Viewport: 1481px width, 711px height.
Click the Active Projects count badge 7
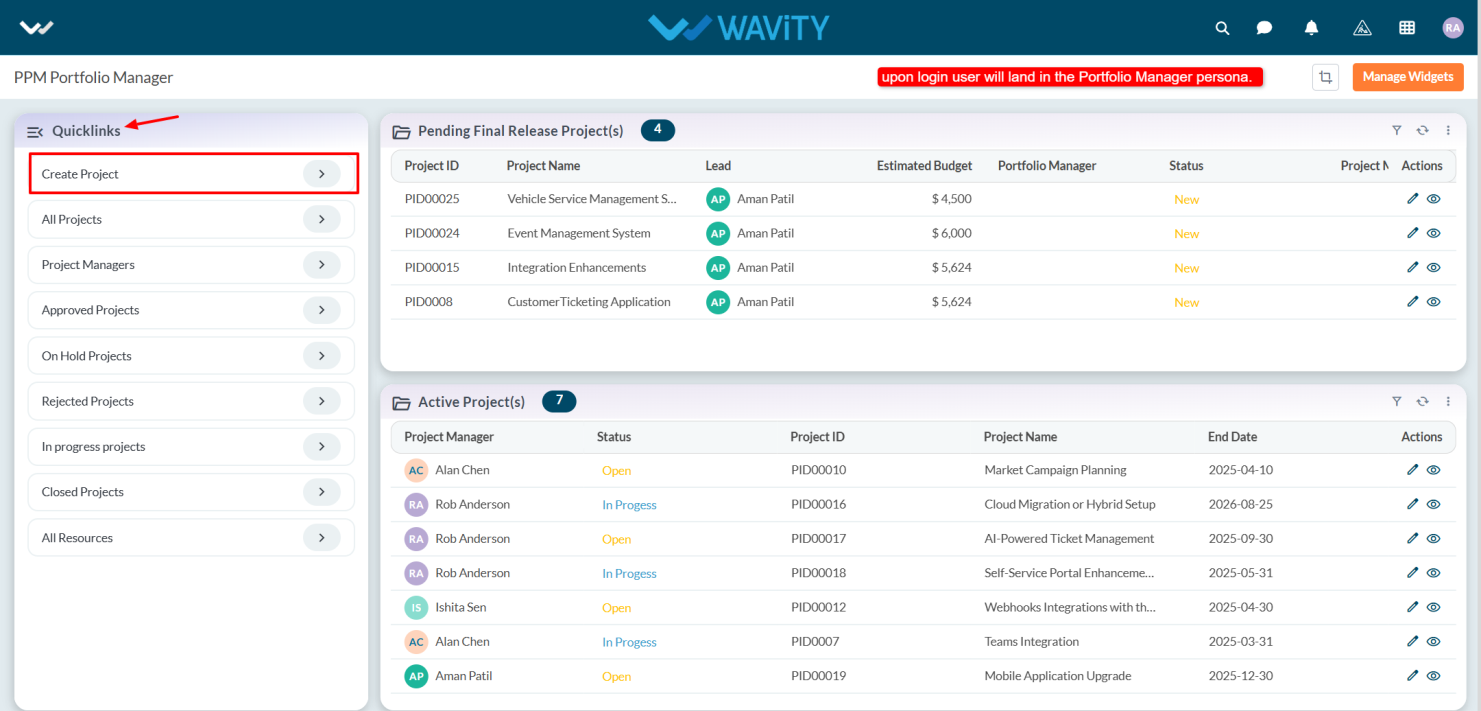pos(559,401)
